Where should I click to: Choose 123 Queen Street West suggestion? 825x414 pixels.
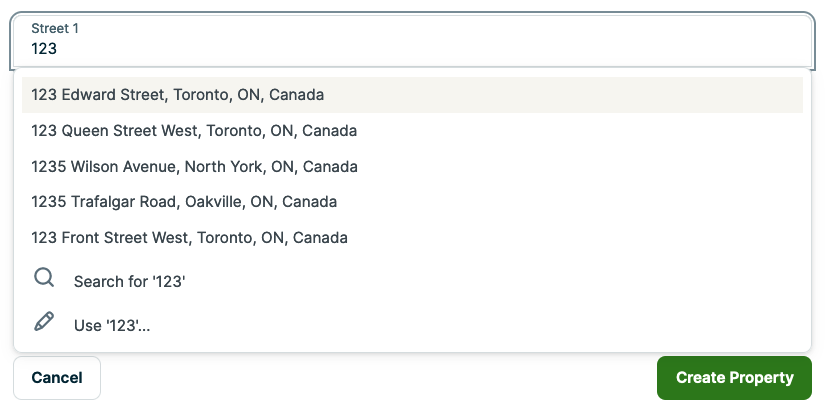point(194,131)
